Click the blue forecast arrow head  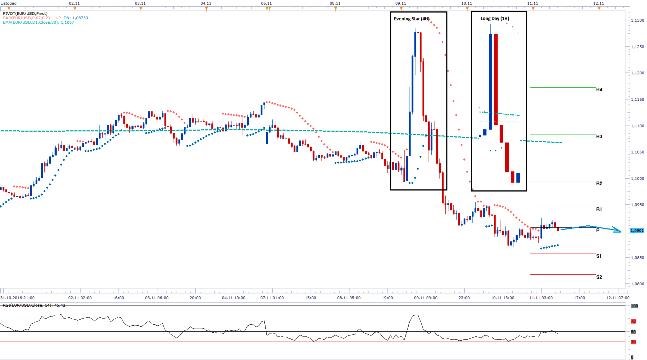617,230
